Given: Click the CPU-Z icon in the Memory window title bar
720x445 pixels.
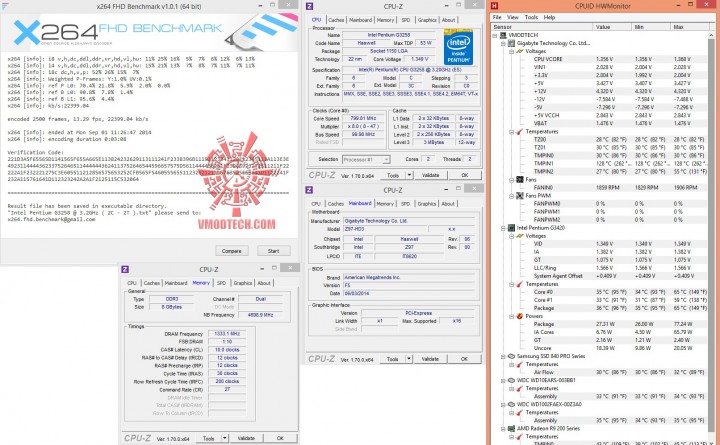Looking at the screenshot, I should 125,270.
